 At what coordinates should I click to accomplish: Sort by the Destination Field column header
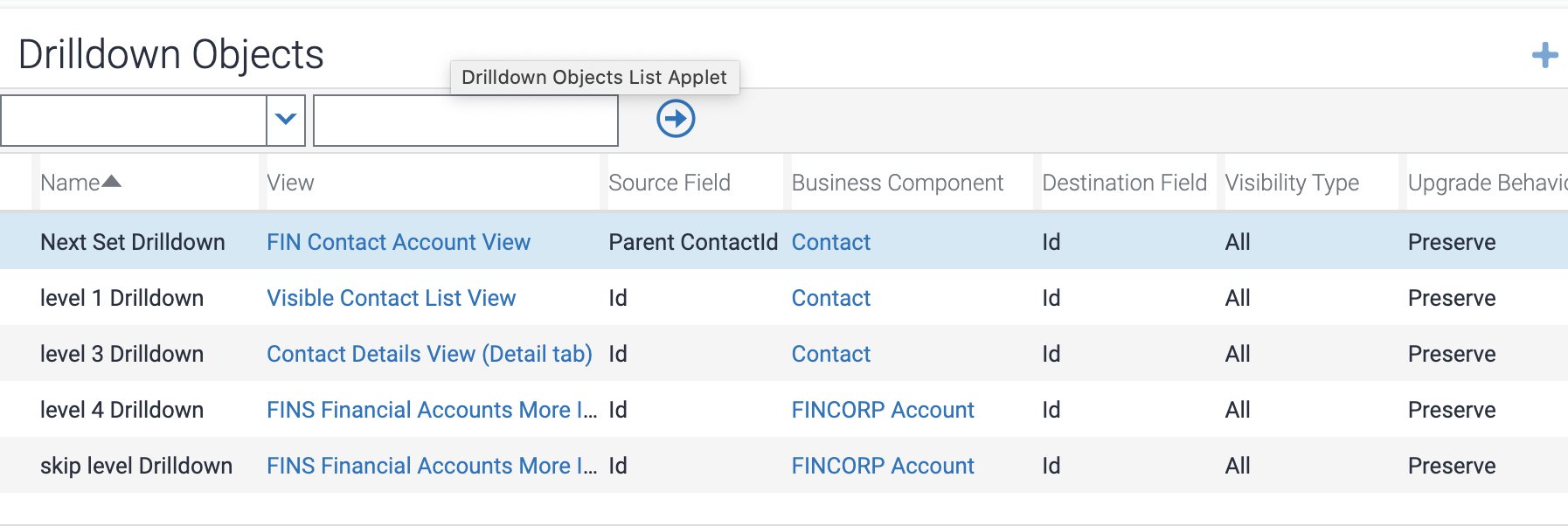[1124, 183]
